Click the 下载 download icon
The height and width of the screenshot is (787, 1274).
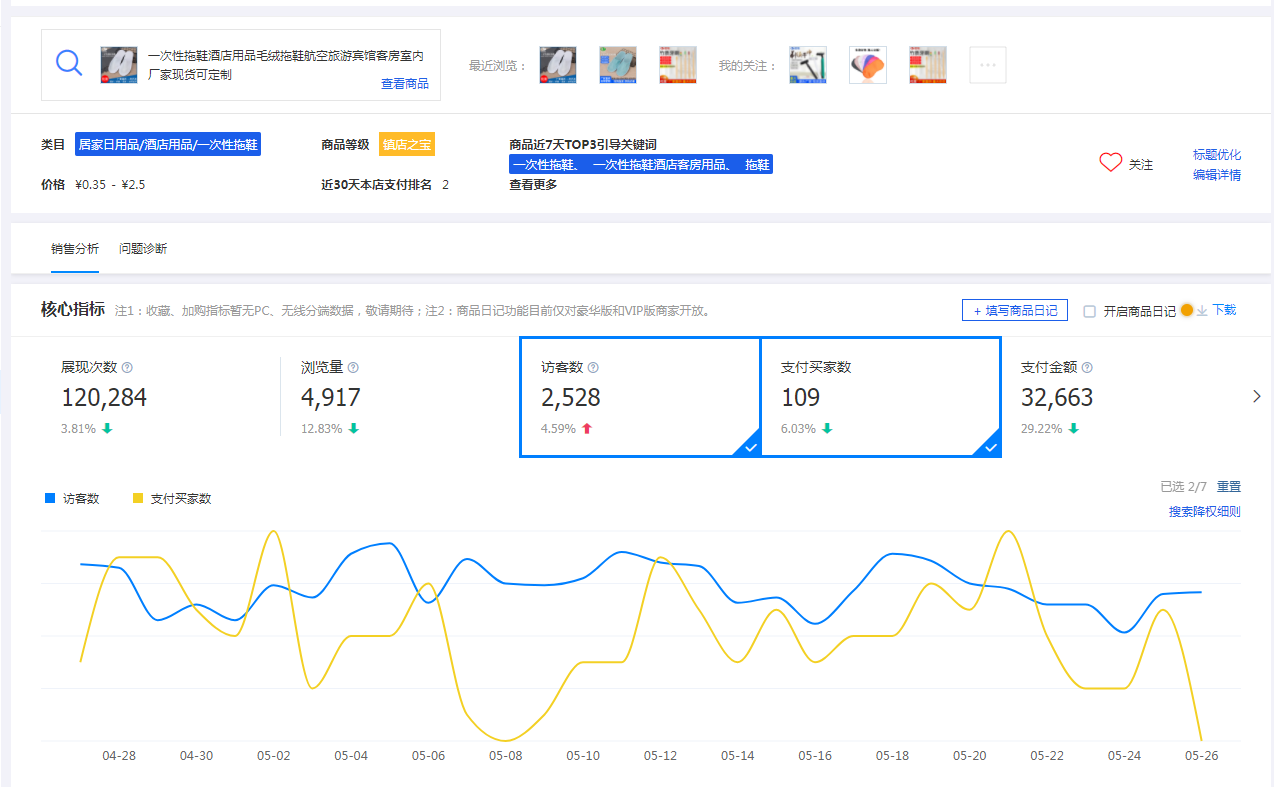click(1202, 311)
